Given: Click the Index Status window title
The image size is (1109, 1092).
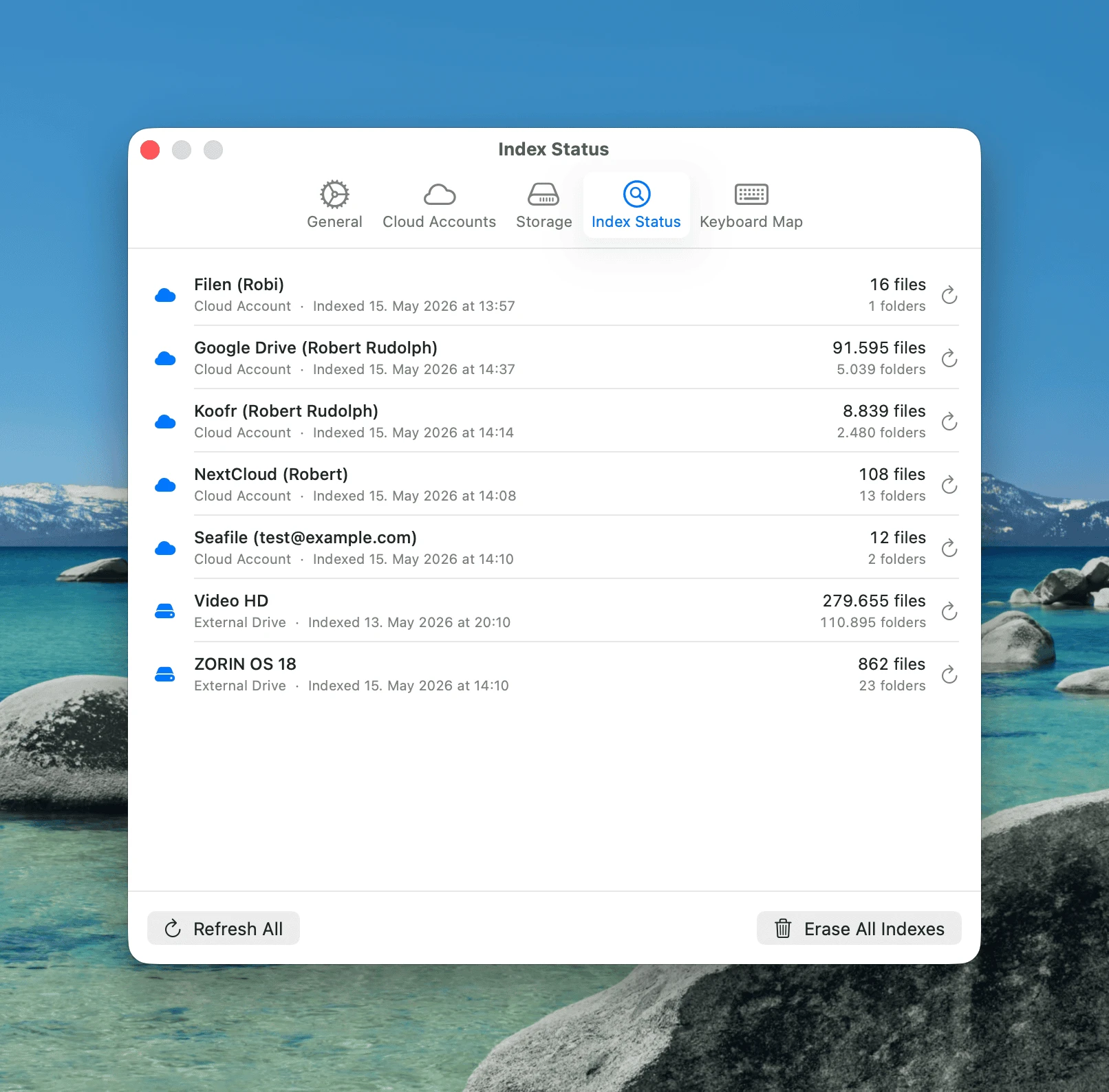Looking at the screenshot, I should tap(554, 149).
